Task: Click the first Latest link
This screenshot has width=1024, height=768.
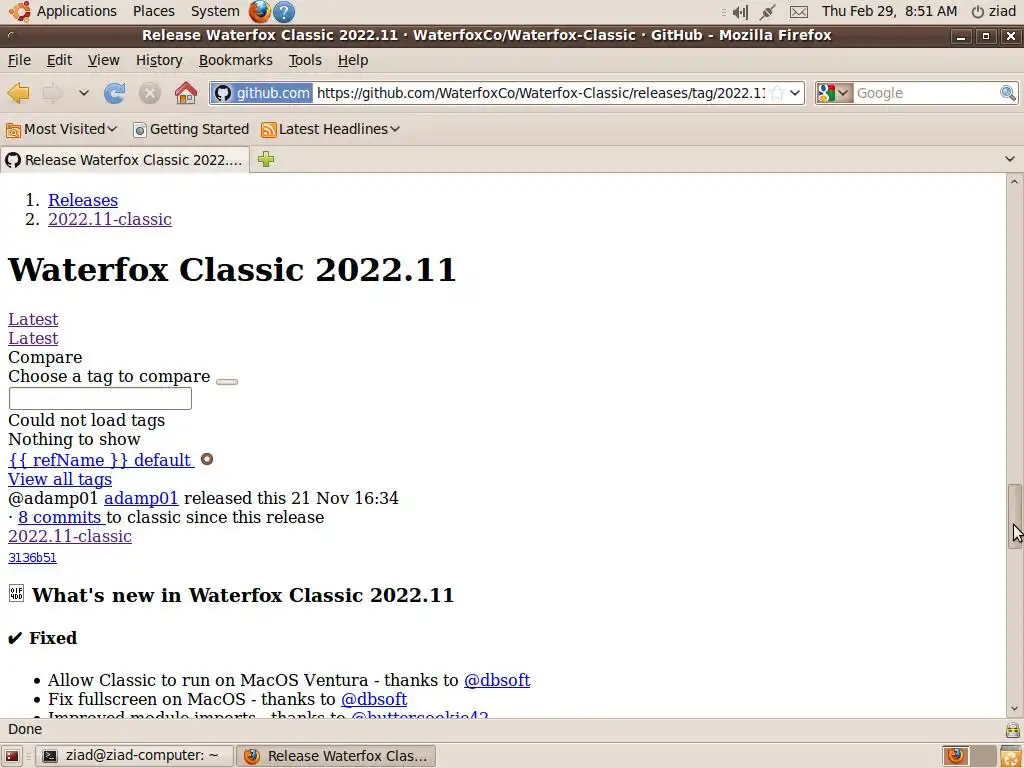Action: point(33,319)
